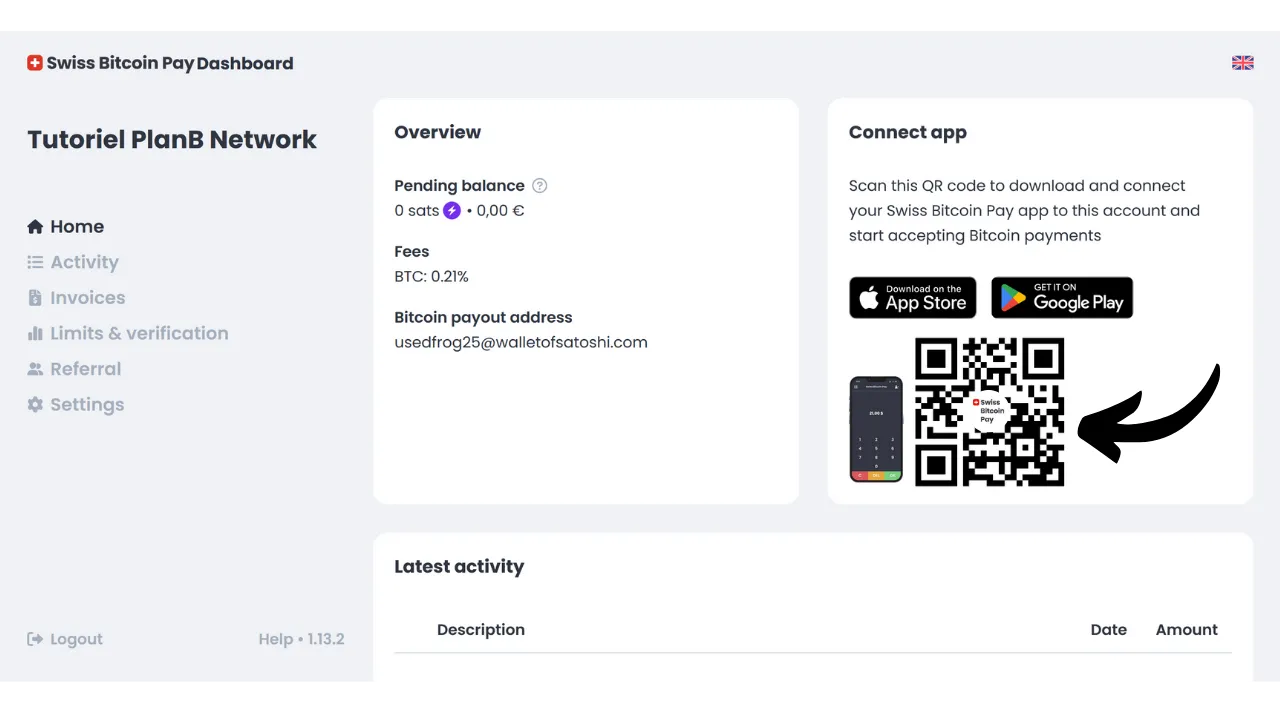The image size is (1280, 712).
Task: Click the lightning bolt next to 0 sats
Action: [452, 210]
